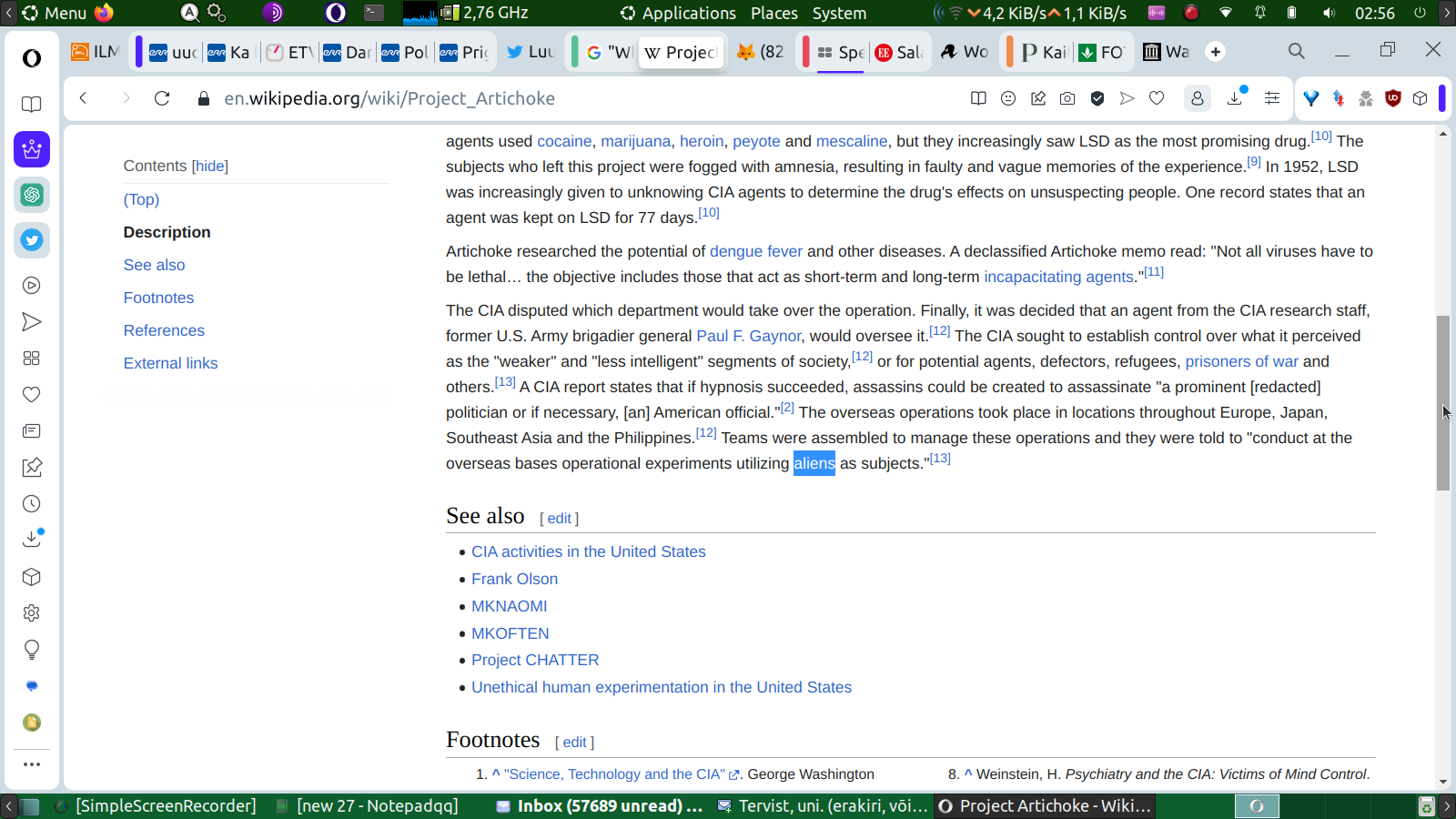Viewport: 1456px width, 819px height.
Task: Click the scrollbar down arrow
Action: (x=1443, y=782)
